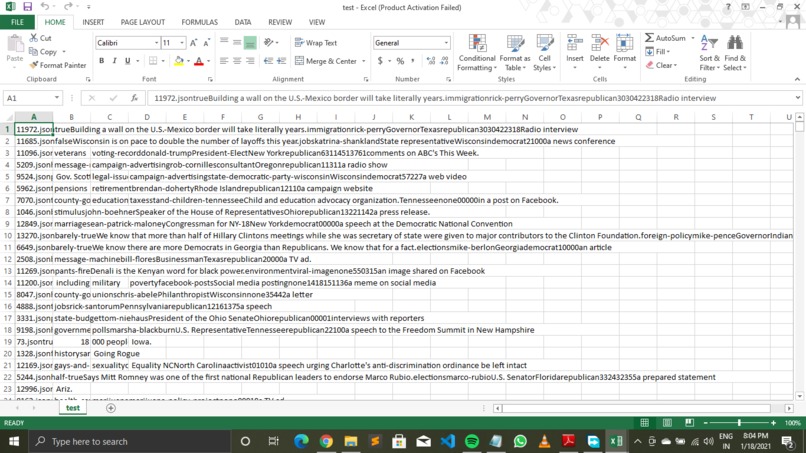Switch to the INSERT tab
806x453 pixels.
(93, 22)
